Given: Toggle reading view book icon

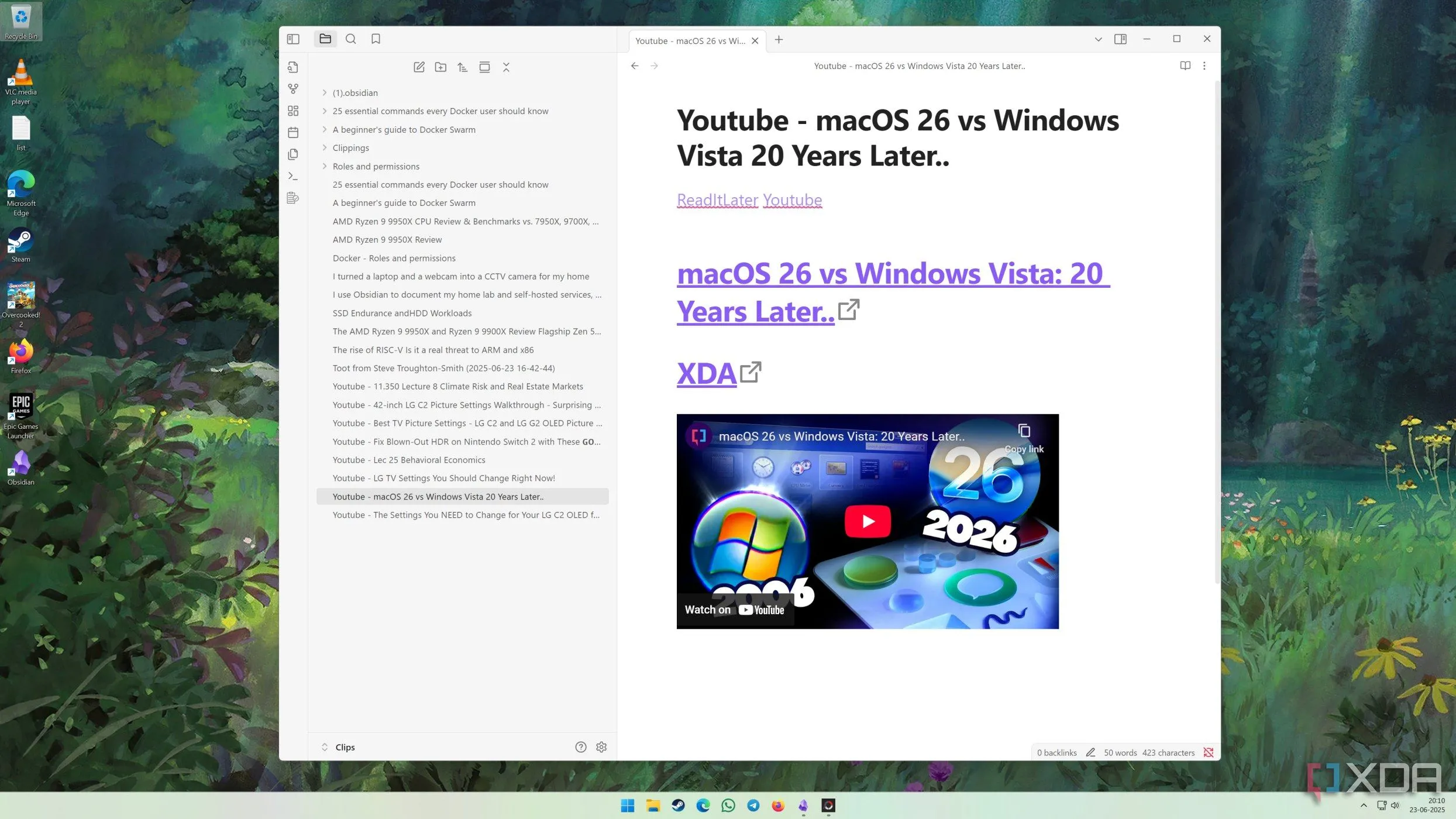Looking at the screenshot, I should point(1185,66).
